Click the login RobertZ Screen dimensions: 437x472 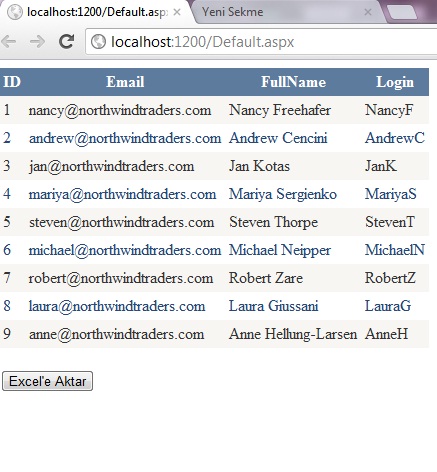(x=390, y=278)
